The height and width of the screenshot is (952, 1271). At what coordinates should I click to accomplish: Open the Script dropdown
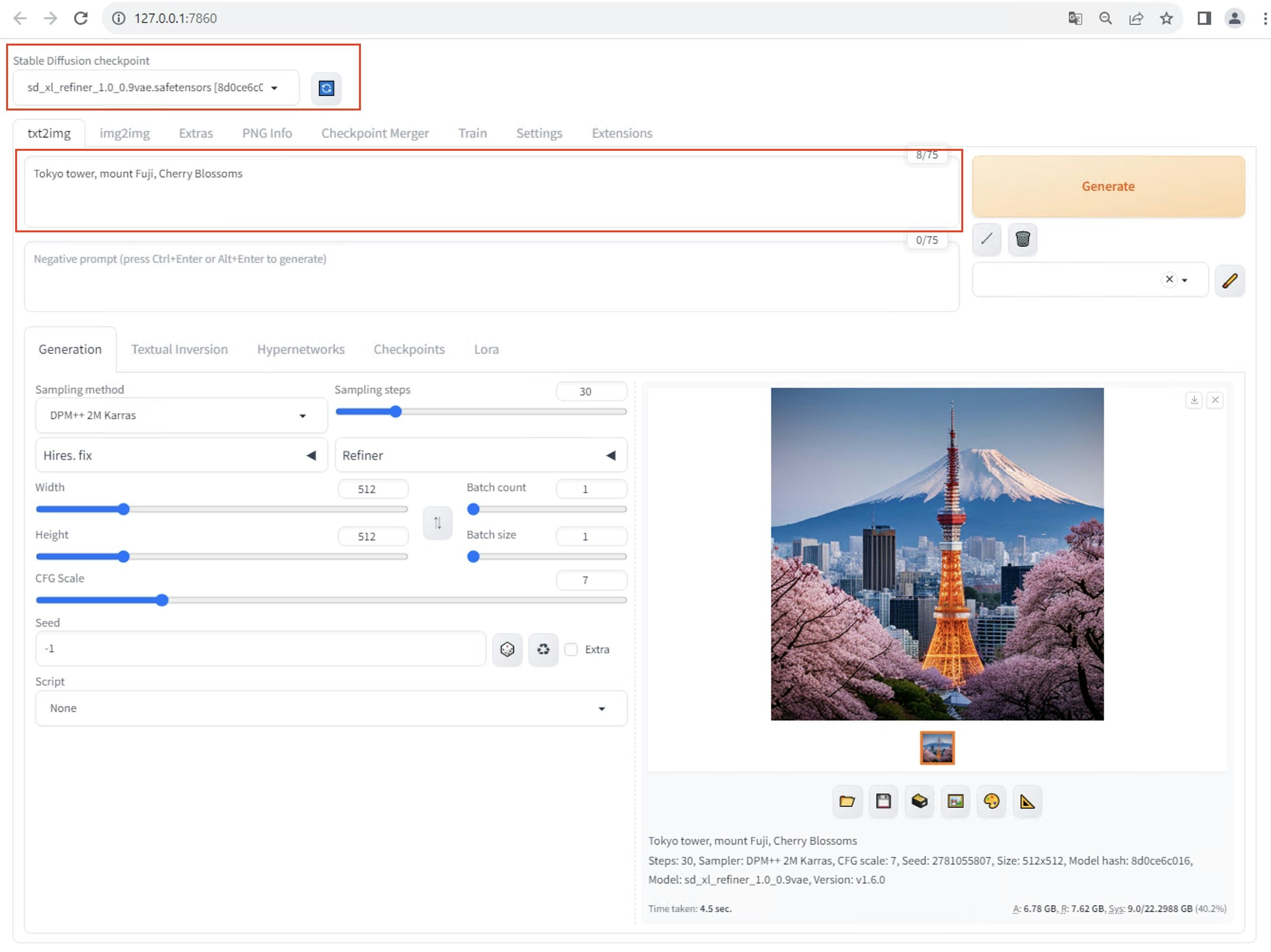331,708
